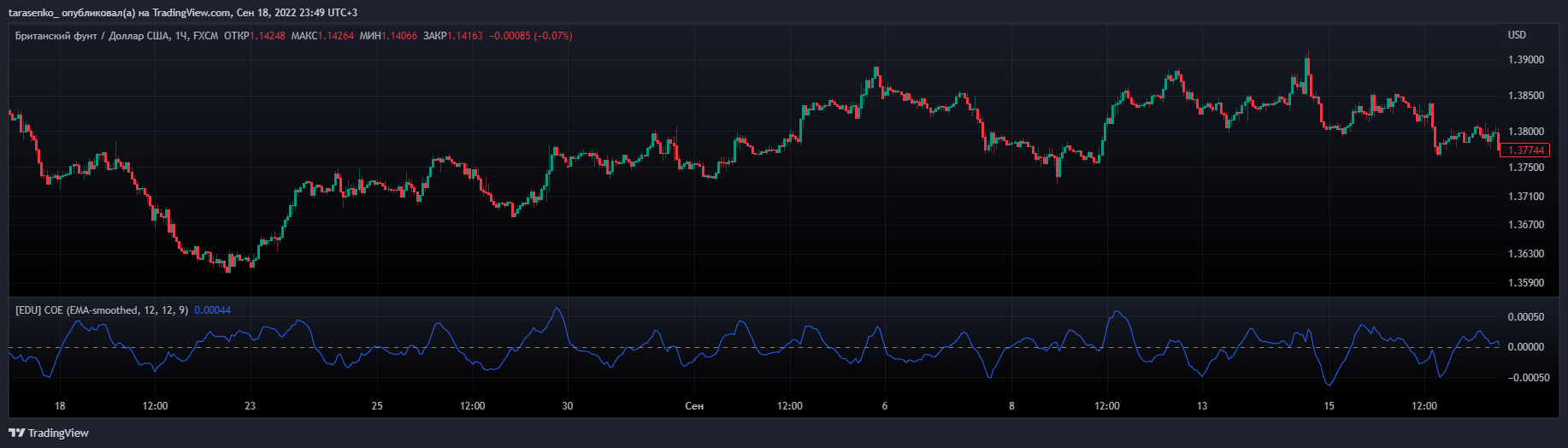Click the close value ЗАКР 1.14163
Image resolution: width=1568 pixels, height=448 pixels.
point(453,36)
